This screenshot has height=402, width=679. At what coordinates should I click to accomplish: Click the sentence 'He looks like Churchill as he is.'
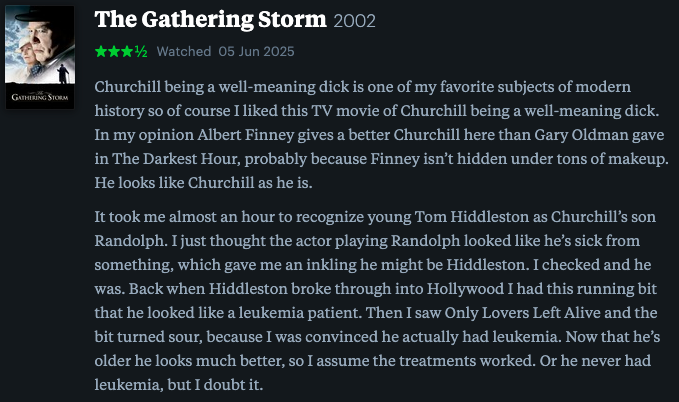coord(203,183)
